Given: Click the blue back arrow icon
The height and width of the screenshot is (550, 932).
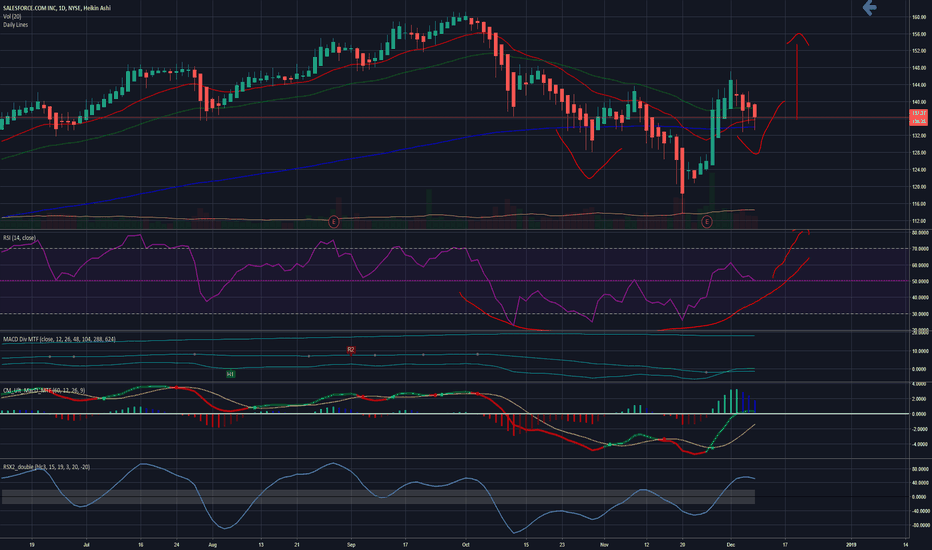Looking at the screenshot, I should coord(870,8).
